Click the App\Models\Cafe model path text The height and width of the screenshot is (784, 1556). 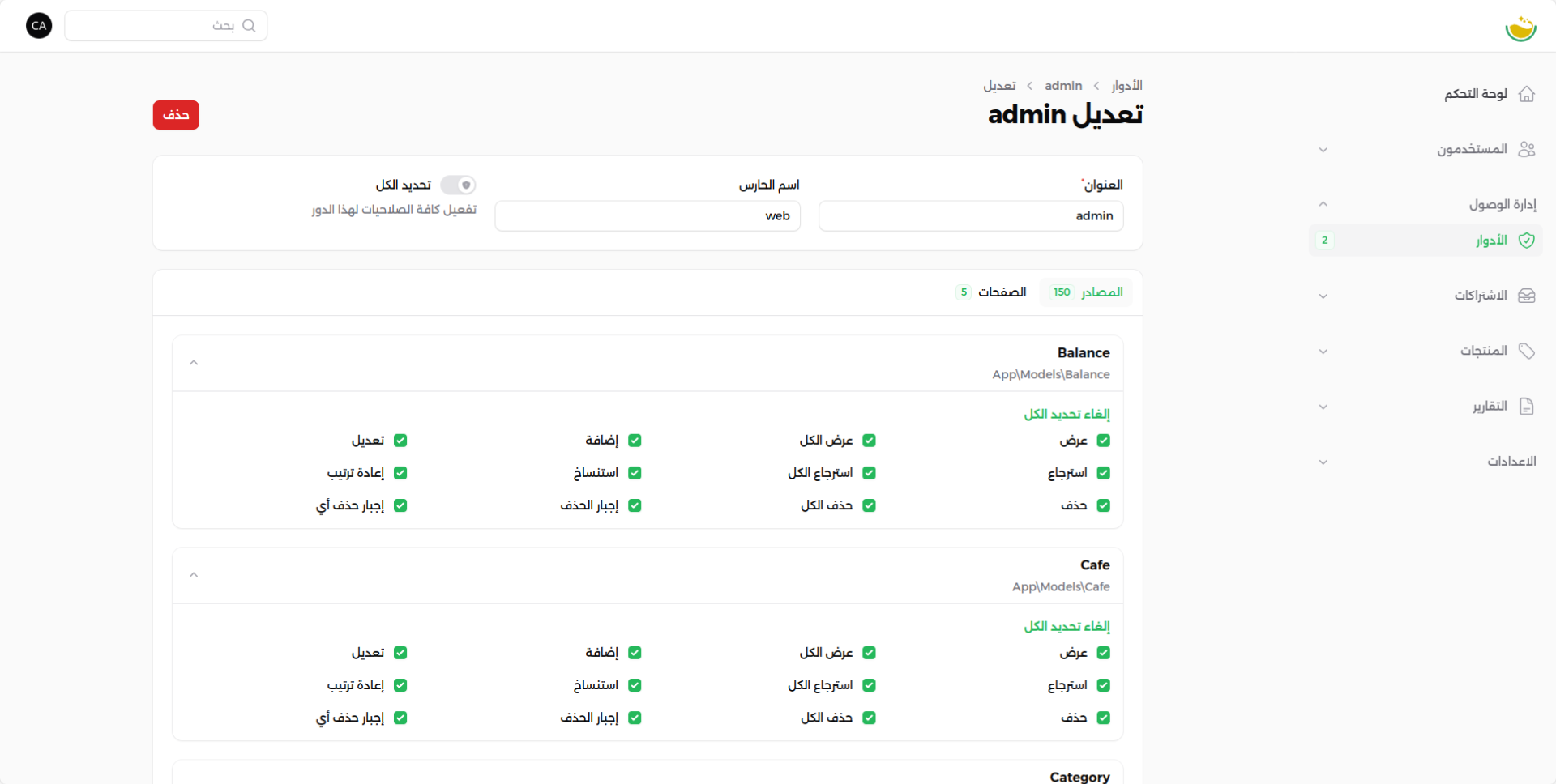1061,587
